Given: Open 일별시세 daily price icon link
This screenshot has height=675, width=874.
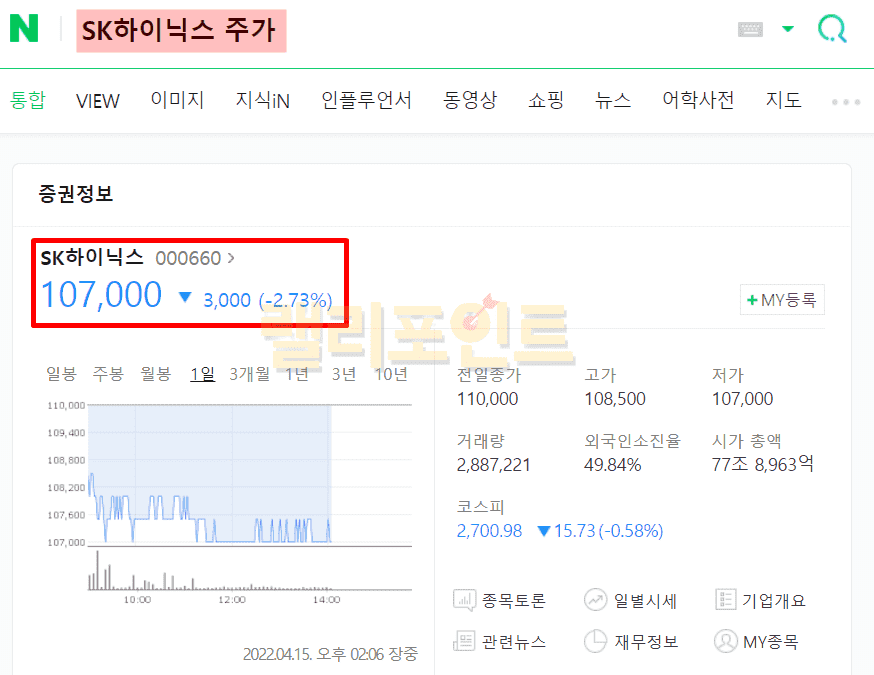Looking at the screenshot, I should [x=631, y=601].
